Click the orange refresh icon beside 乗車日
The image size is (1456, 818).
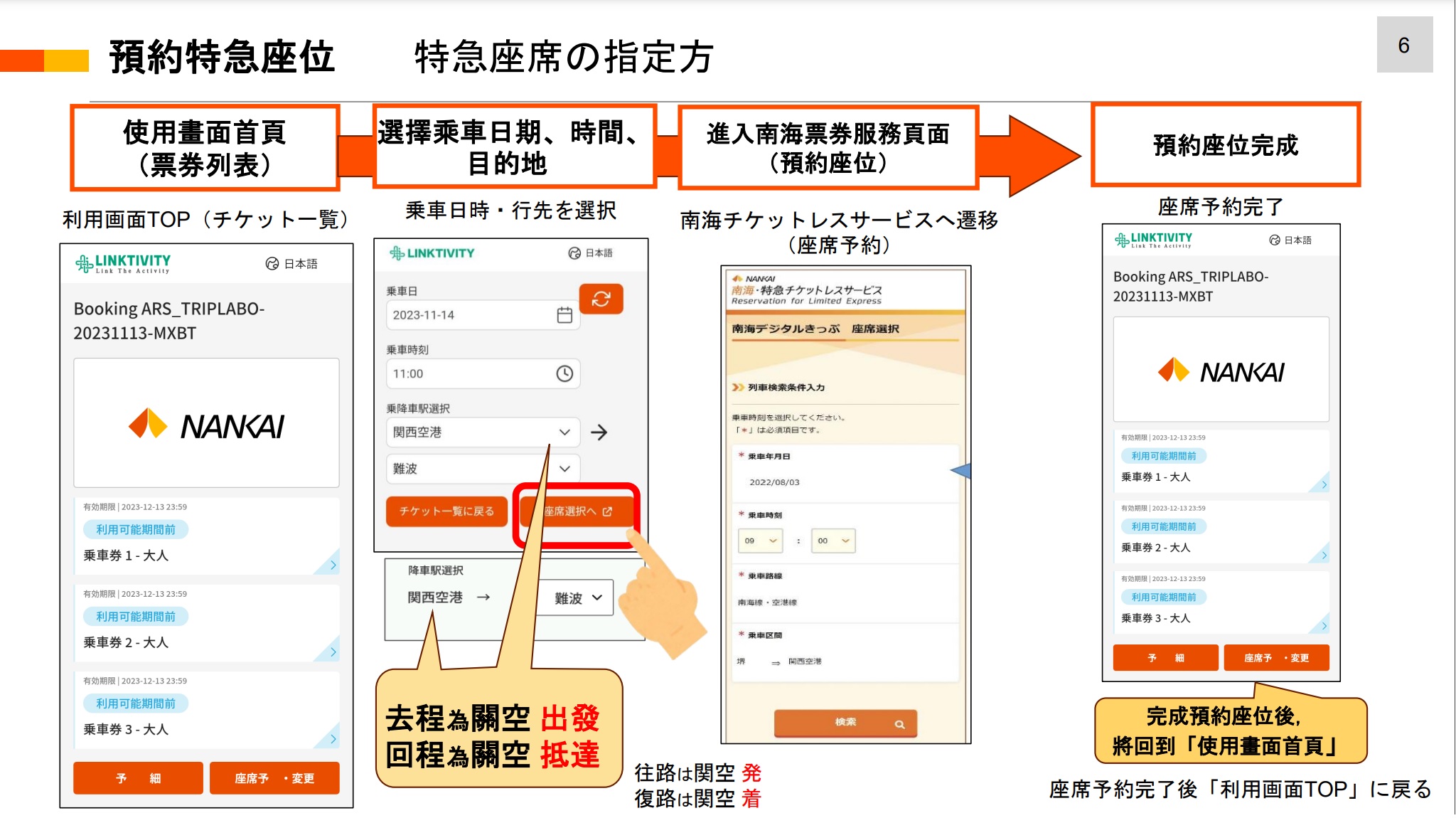click(601, 299)
